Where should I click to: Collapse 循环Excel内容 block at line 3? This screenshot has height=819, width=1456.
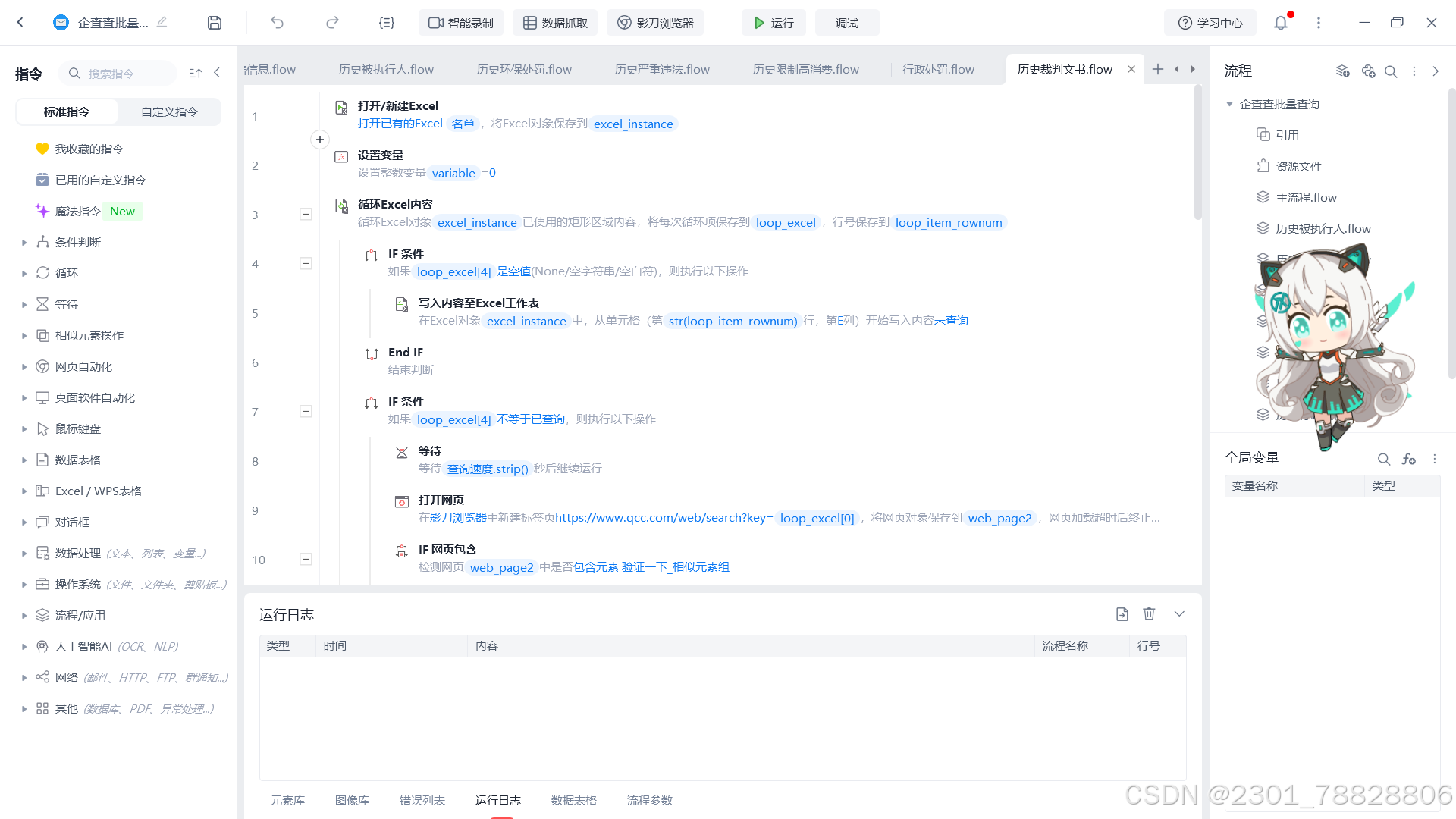click(x=306, y=215)
